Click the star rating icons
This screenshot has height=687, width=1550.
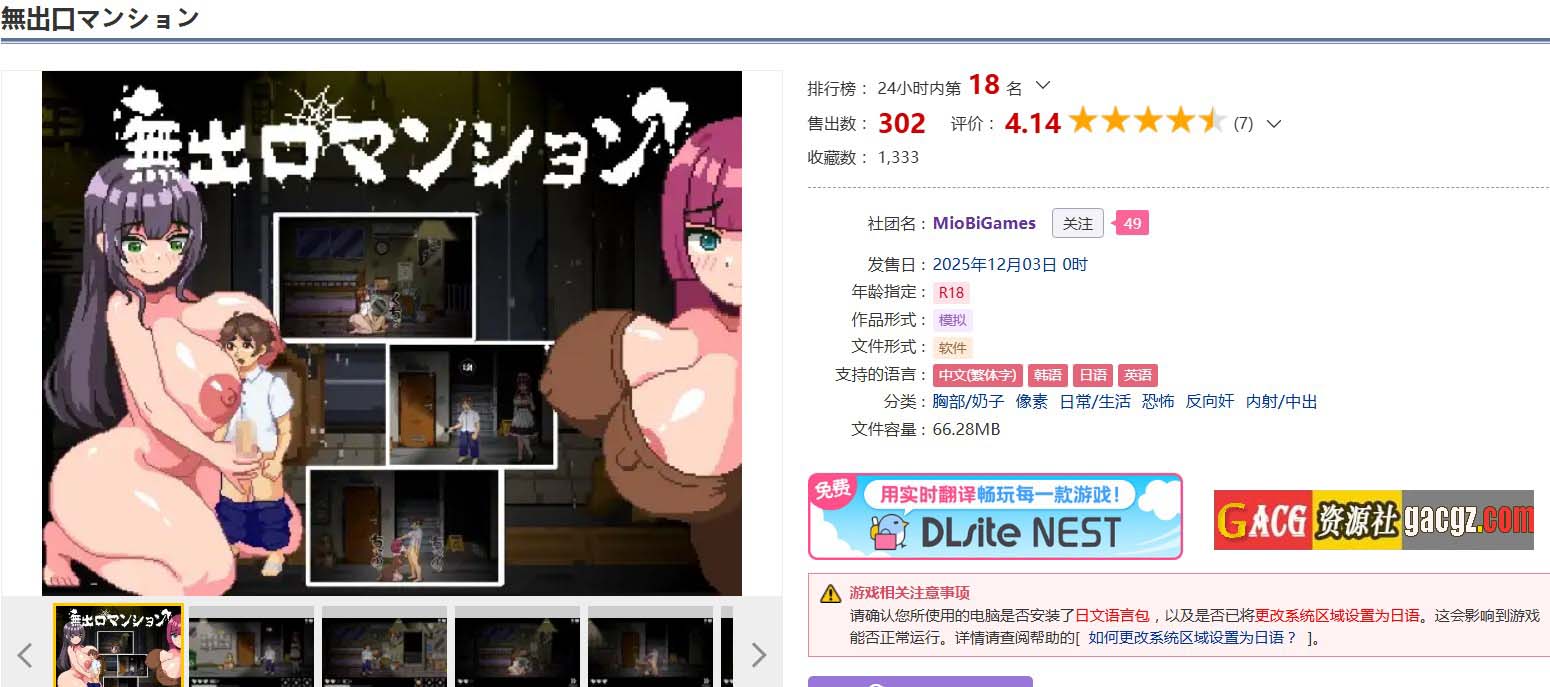[1147, 123]
